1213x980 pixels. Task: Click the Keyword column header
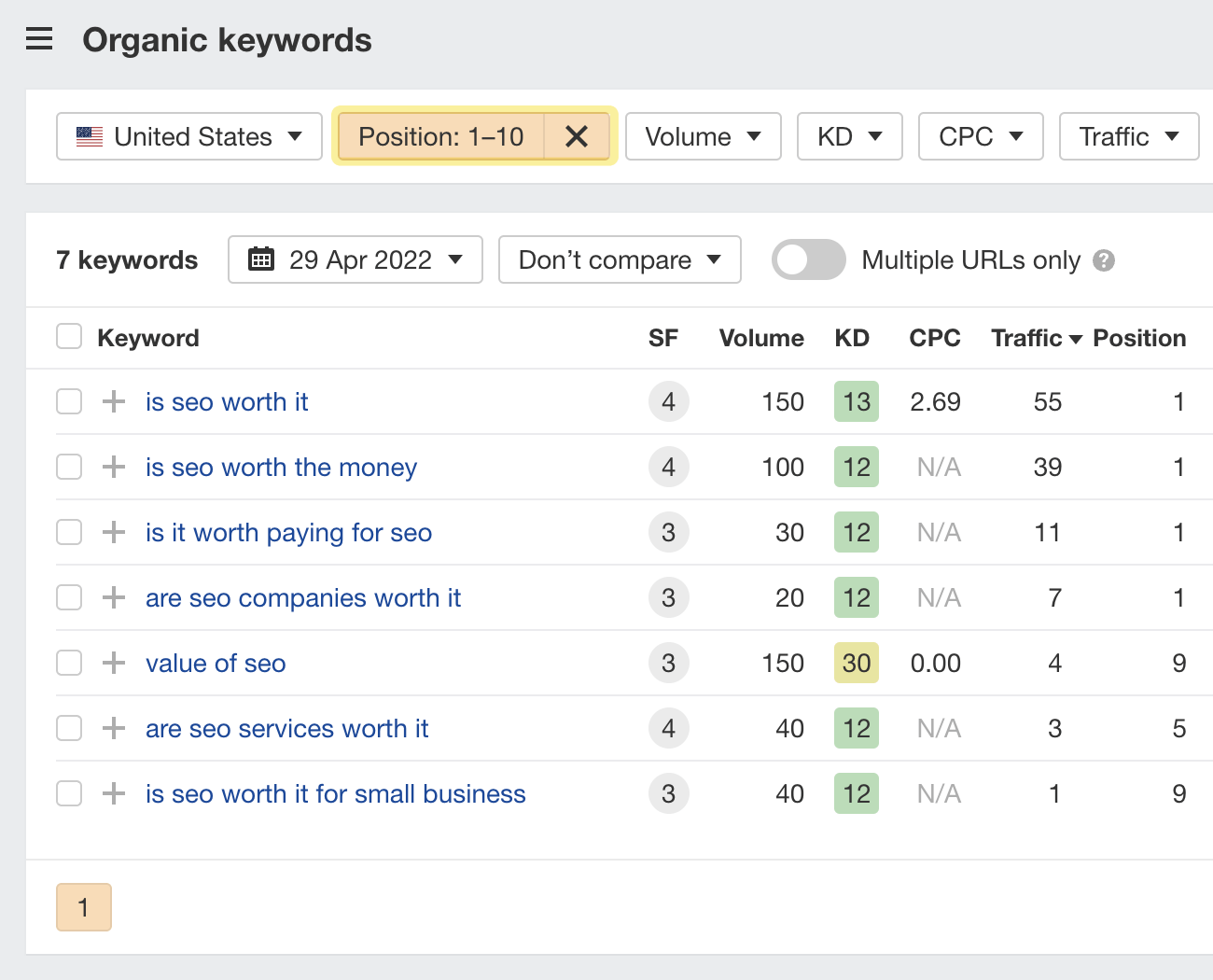(x=148, y=338)
